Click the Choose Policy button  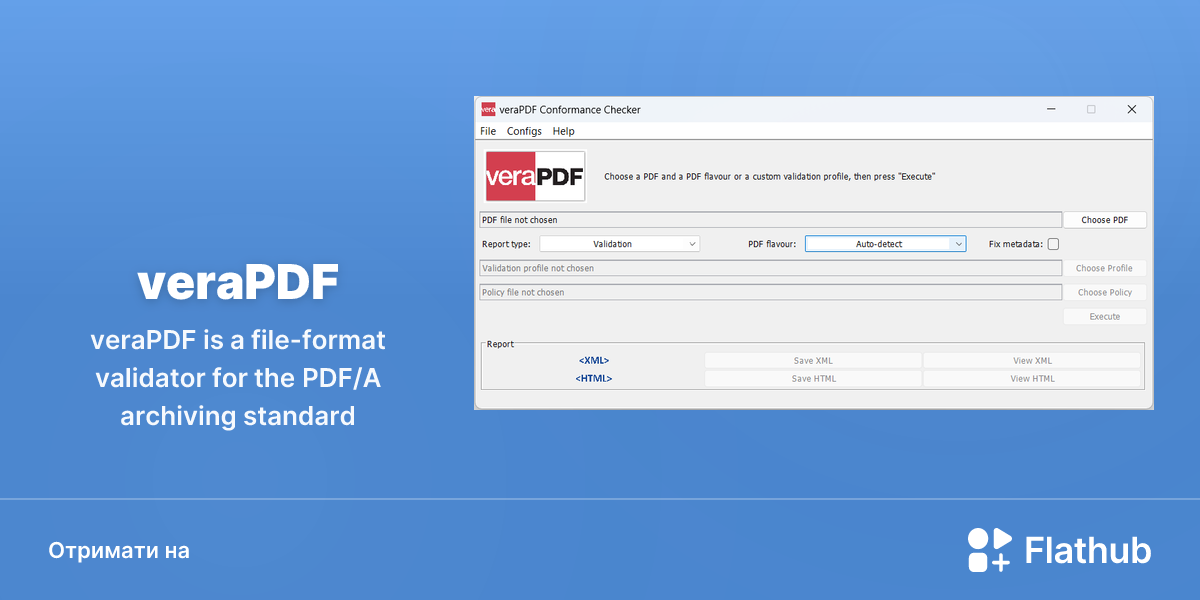1105,292
